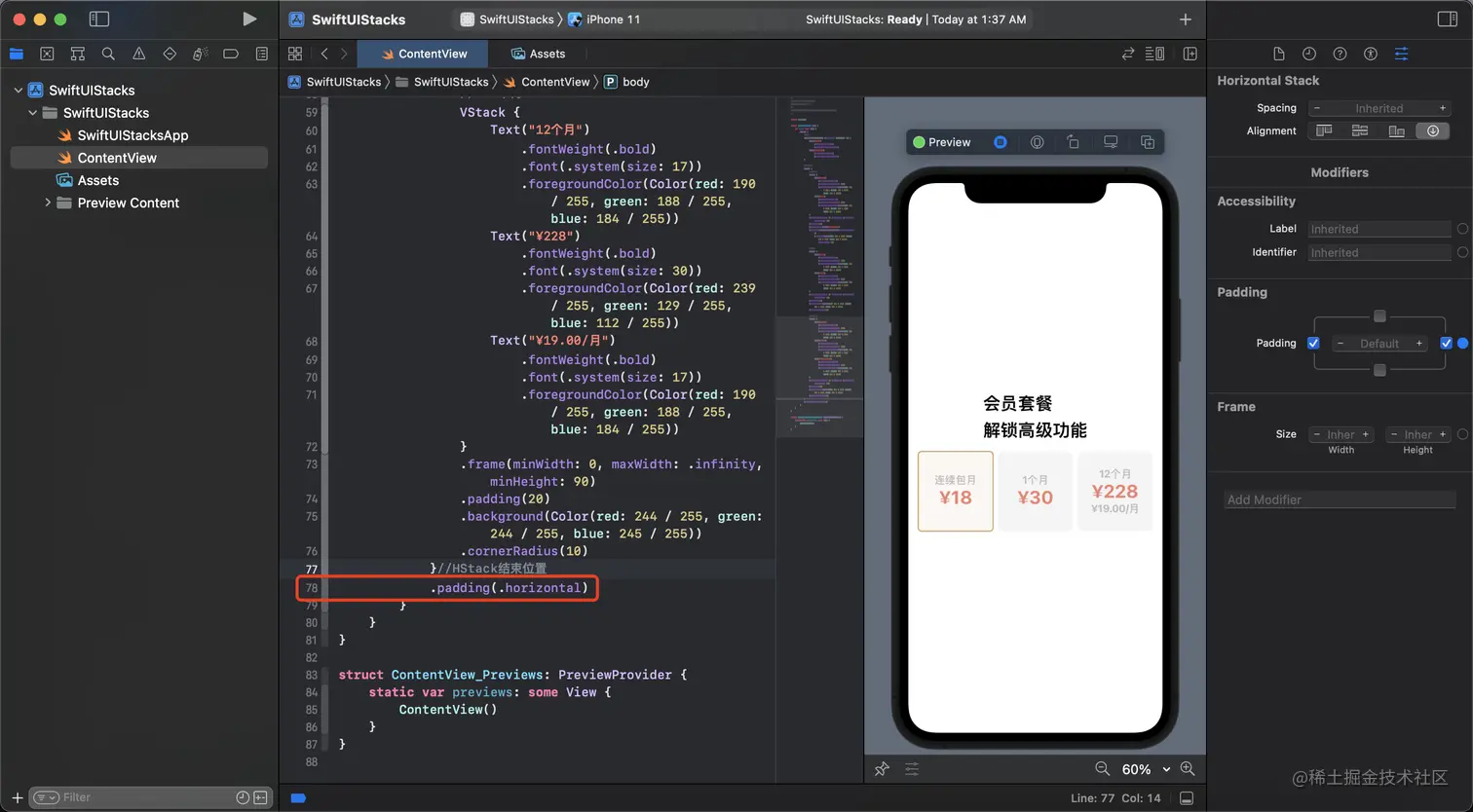Open preview device settings
The height and width of the screenshot is (812, 1473).
(x=1110, y=142)
